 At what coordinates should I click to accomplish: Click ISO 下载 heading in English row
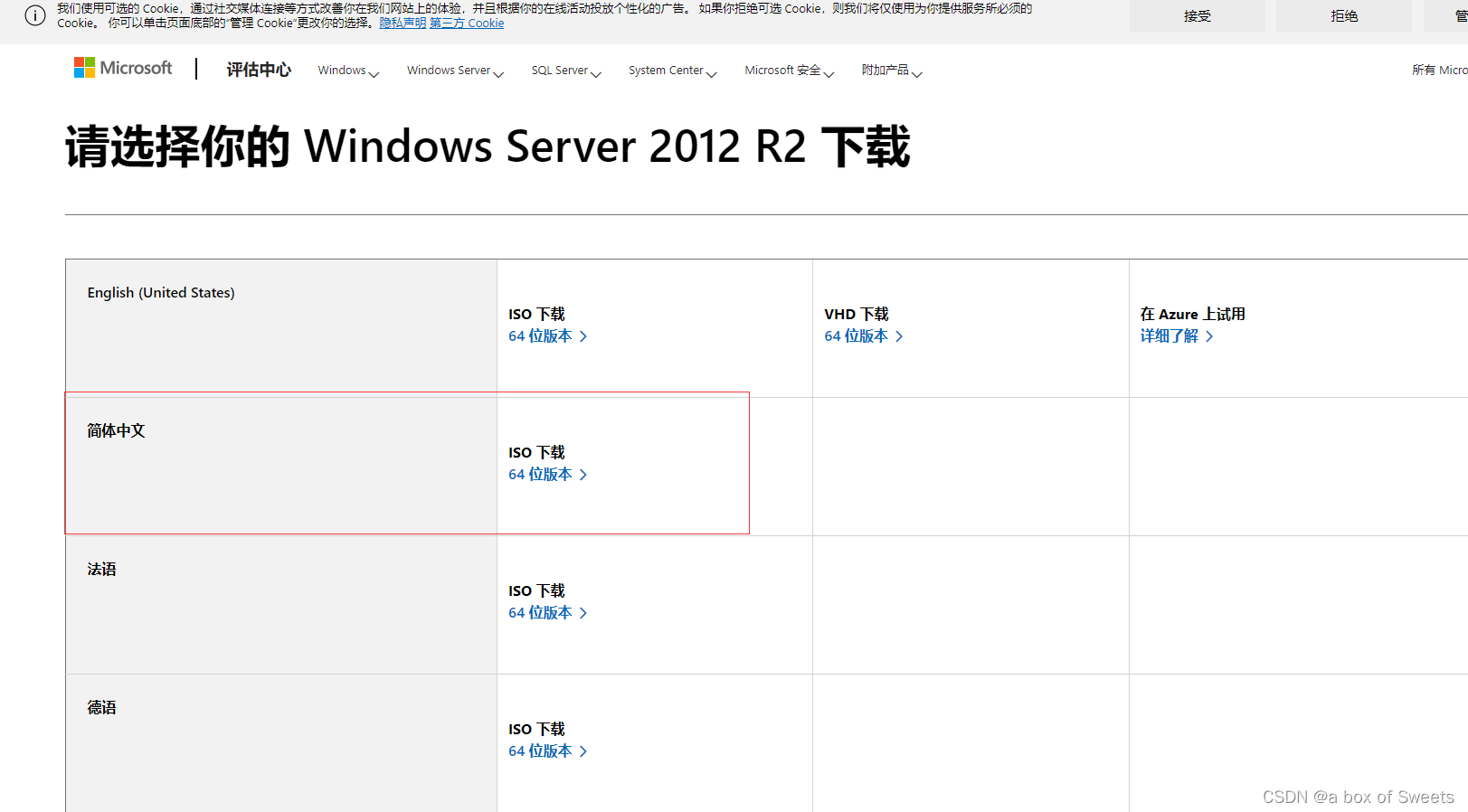click(x=536, y=314)
